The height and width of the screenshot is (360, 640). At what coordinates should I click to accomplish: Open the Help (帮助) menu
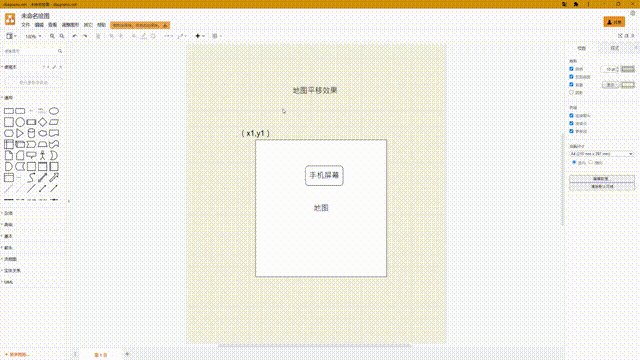(102, 25)
